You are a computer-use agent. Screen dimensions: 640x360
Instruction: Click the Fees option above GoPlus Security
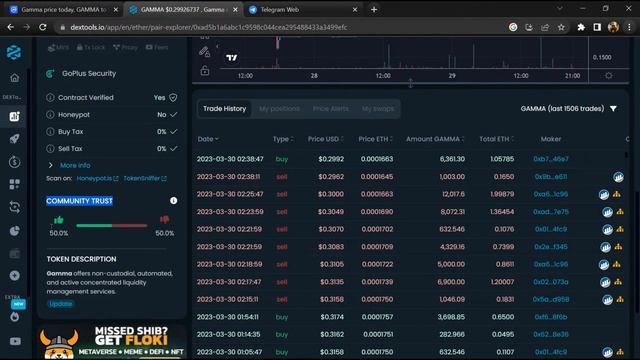click(157, 47)
